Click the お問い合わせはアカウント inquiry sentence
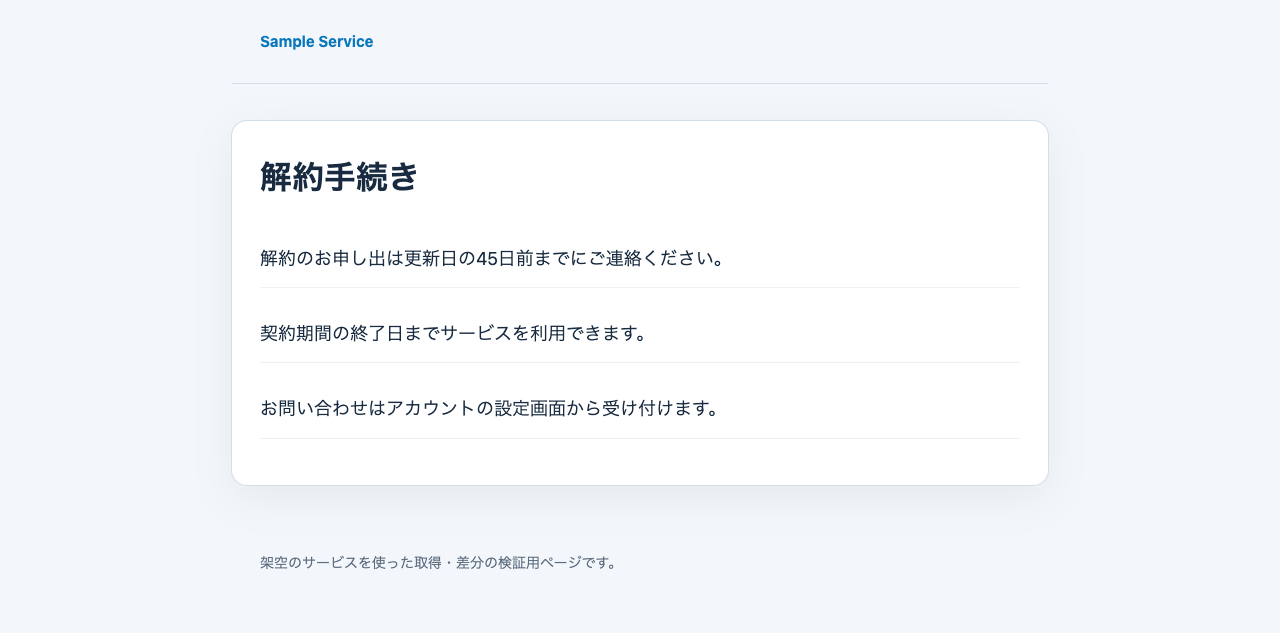 (491, 408)
